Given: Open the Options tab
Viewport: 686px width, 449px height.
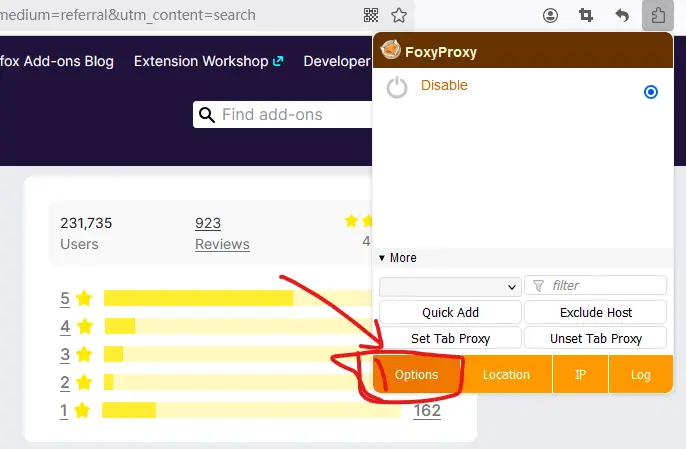Looking at the screenshot, I should pos(416,374).
